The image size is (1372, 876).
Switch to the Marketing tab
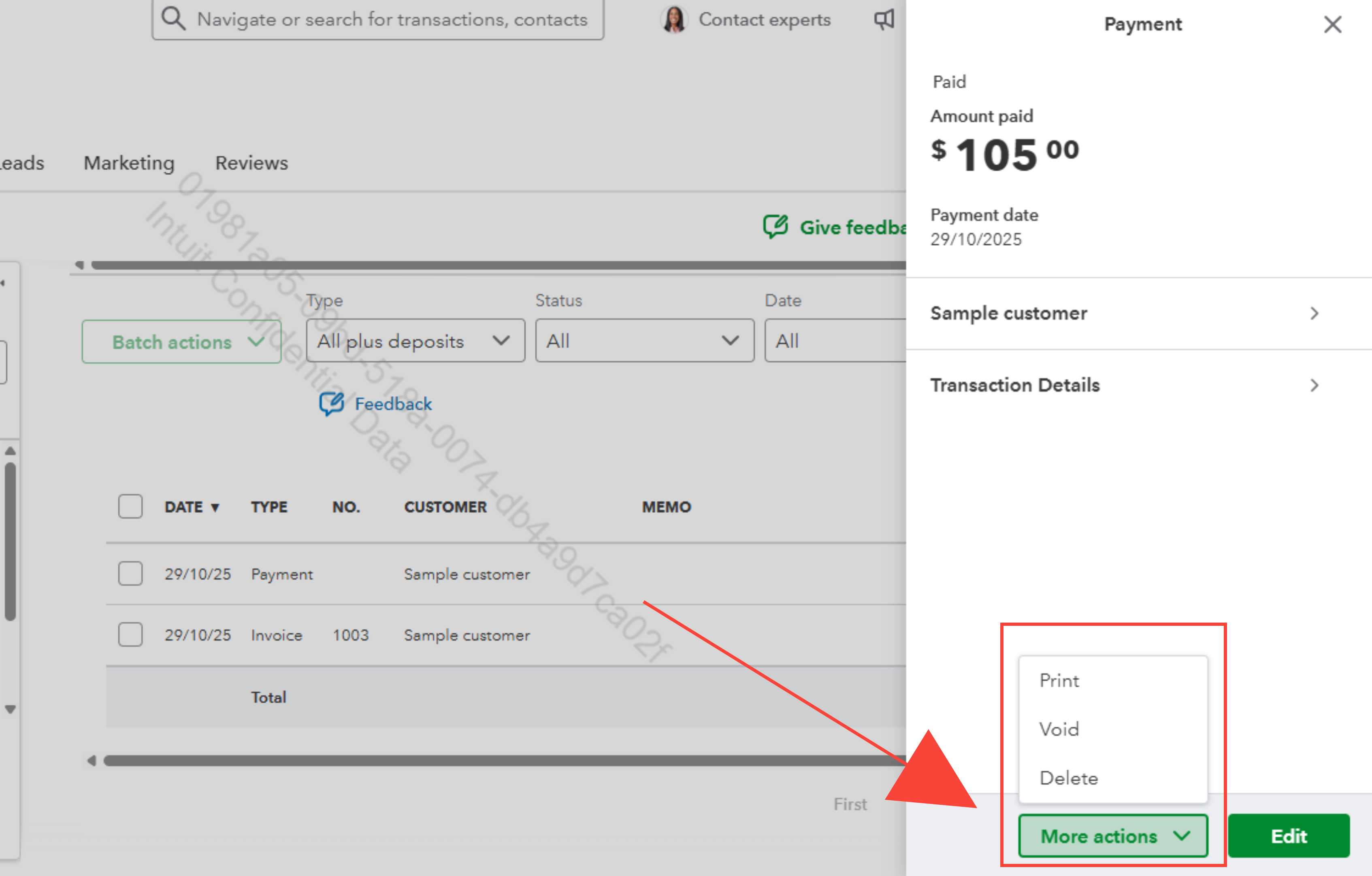129,163
